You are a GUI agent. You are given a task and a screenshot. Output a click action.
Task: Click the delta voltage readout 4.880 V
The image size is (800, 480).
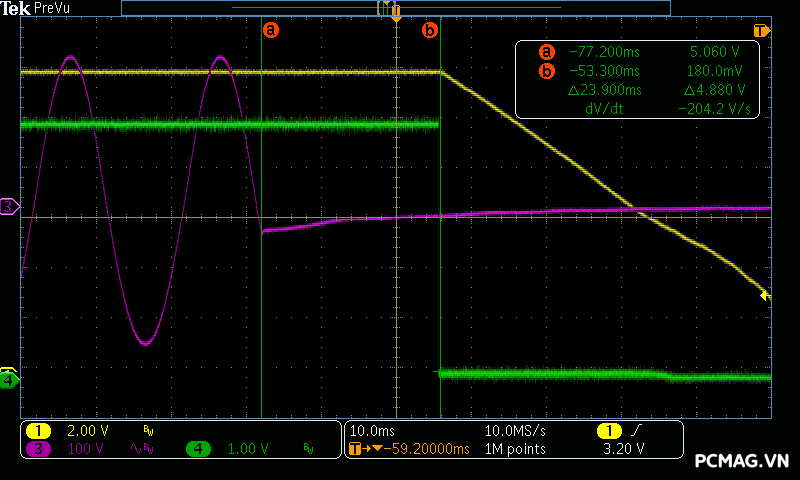coord(715,90)
